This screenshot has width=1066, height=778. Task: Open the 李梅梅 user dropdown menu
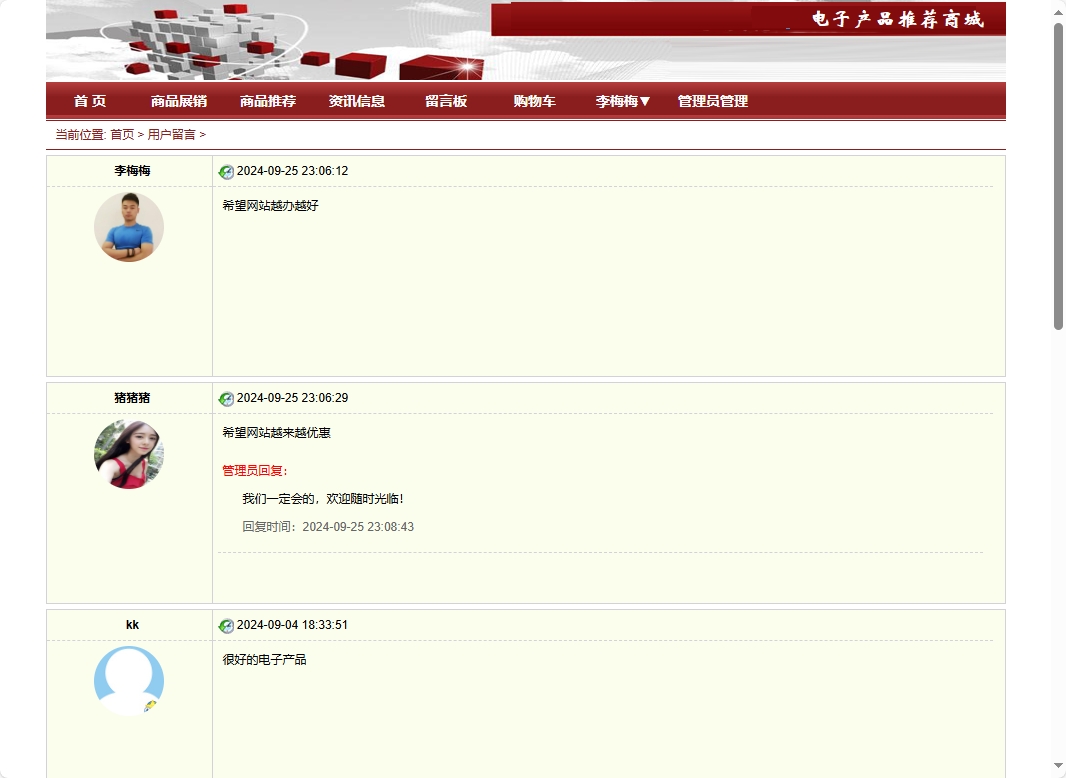point(620,100)
